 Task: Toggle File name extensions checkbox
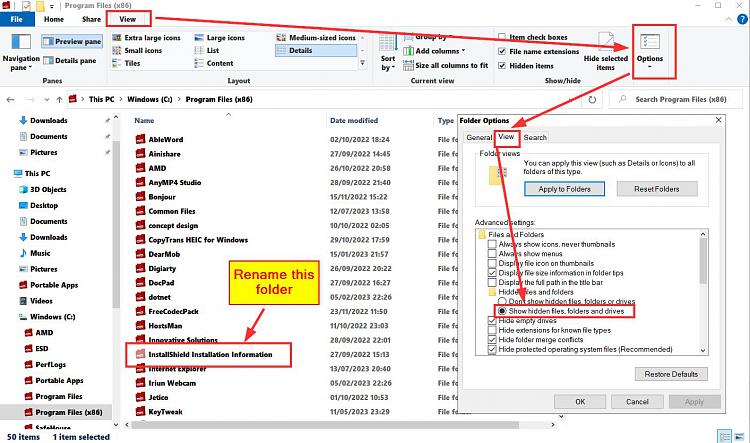(502, 51)
